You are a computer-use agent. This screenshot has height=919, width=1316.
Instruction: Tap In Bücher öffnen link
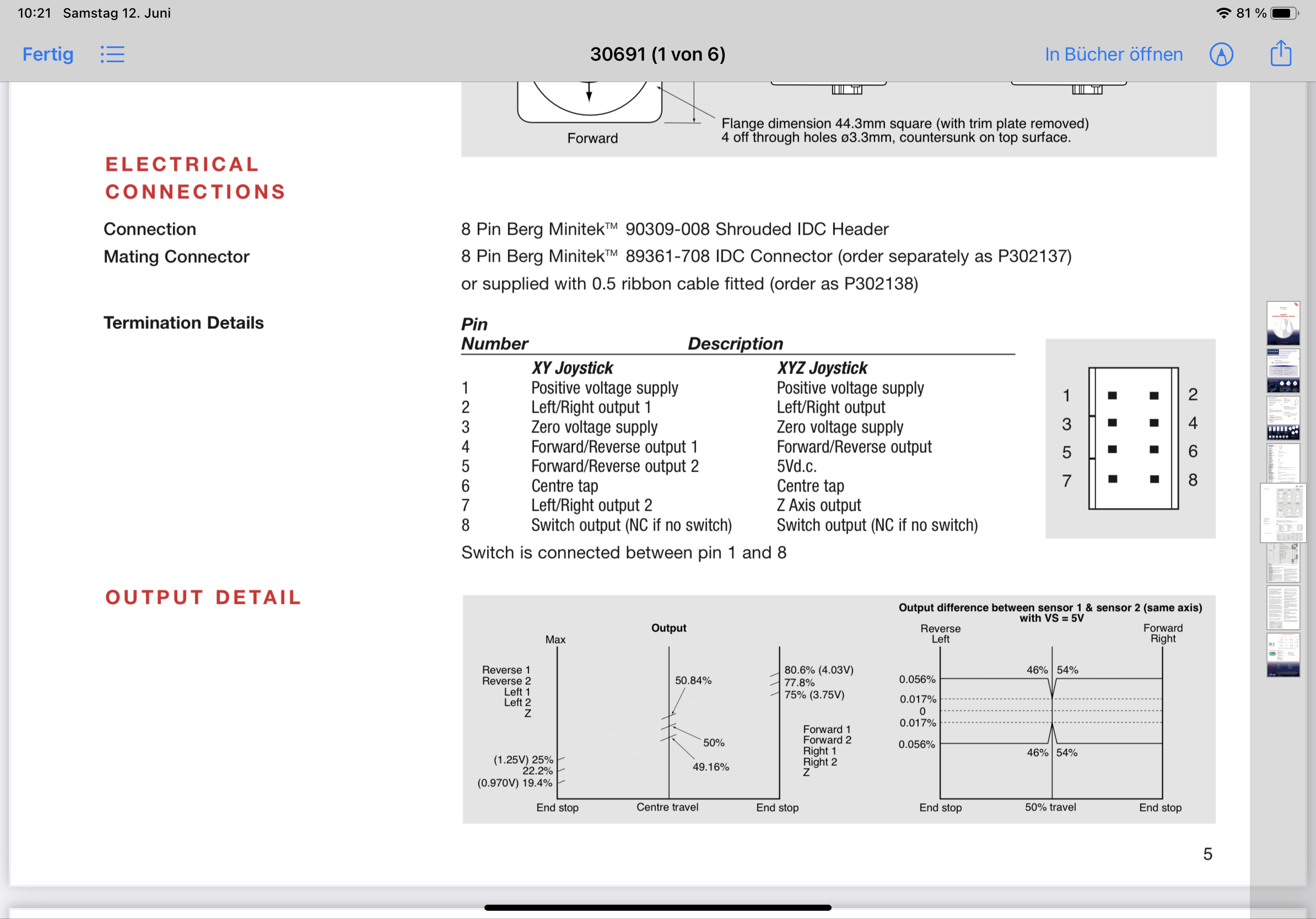coord(1113,55)
